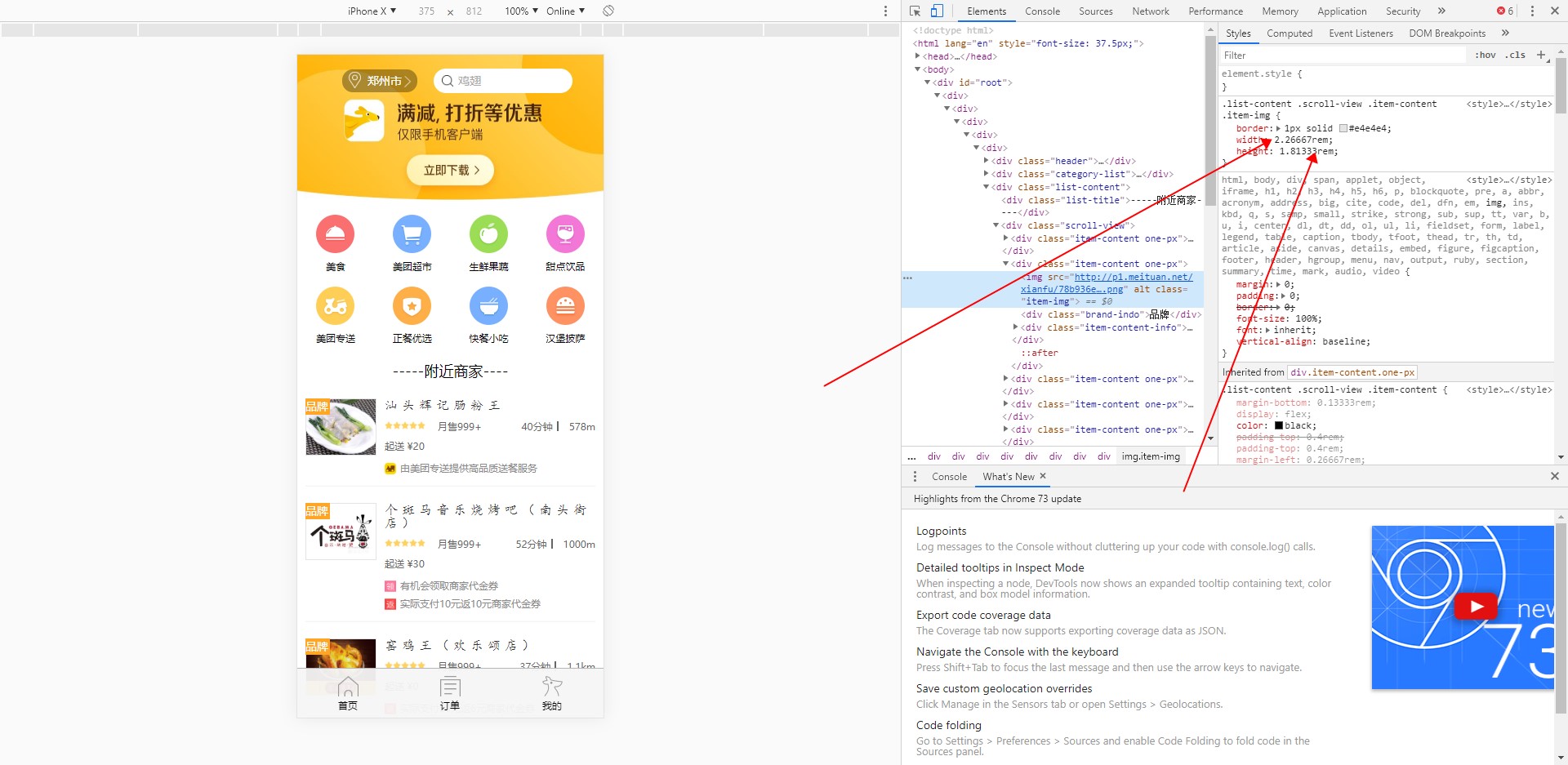Open the Computed styles tab

point(1290,33)
